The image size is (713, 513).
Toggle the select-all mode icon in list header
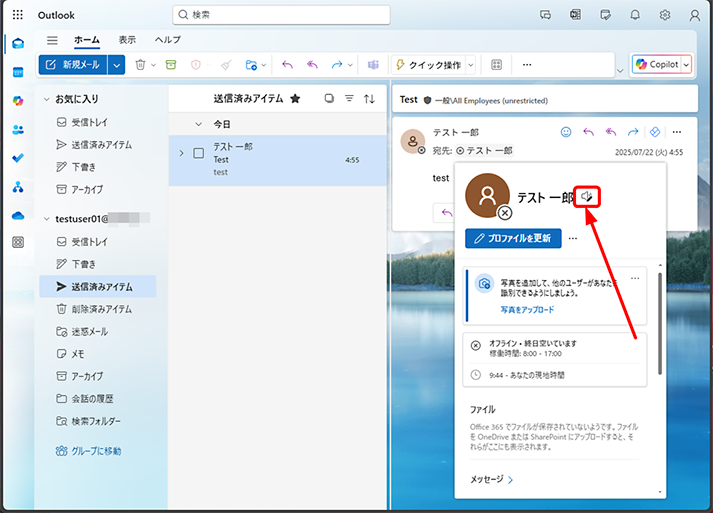[x=329, y=99]
